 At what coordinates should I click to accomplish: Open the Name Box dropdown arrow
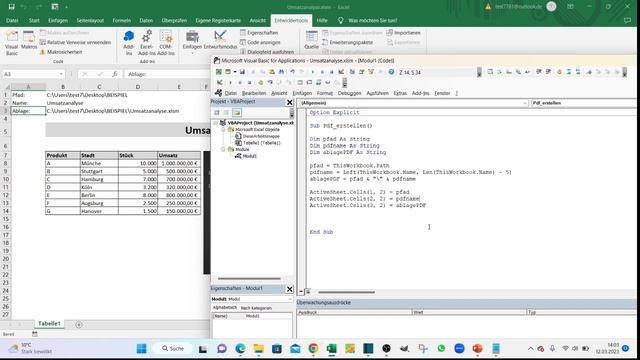click(x=61, y=74)
